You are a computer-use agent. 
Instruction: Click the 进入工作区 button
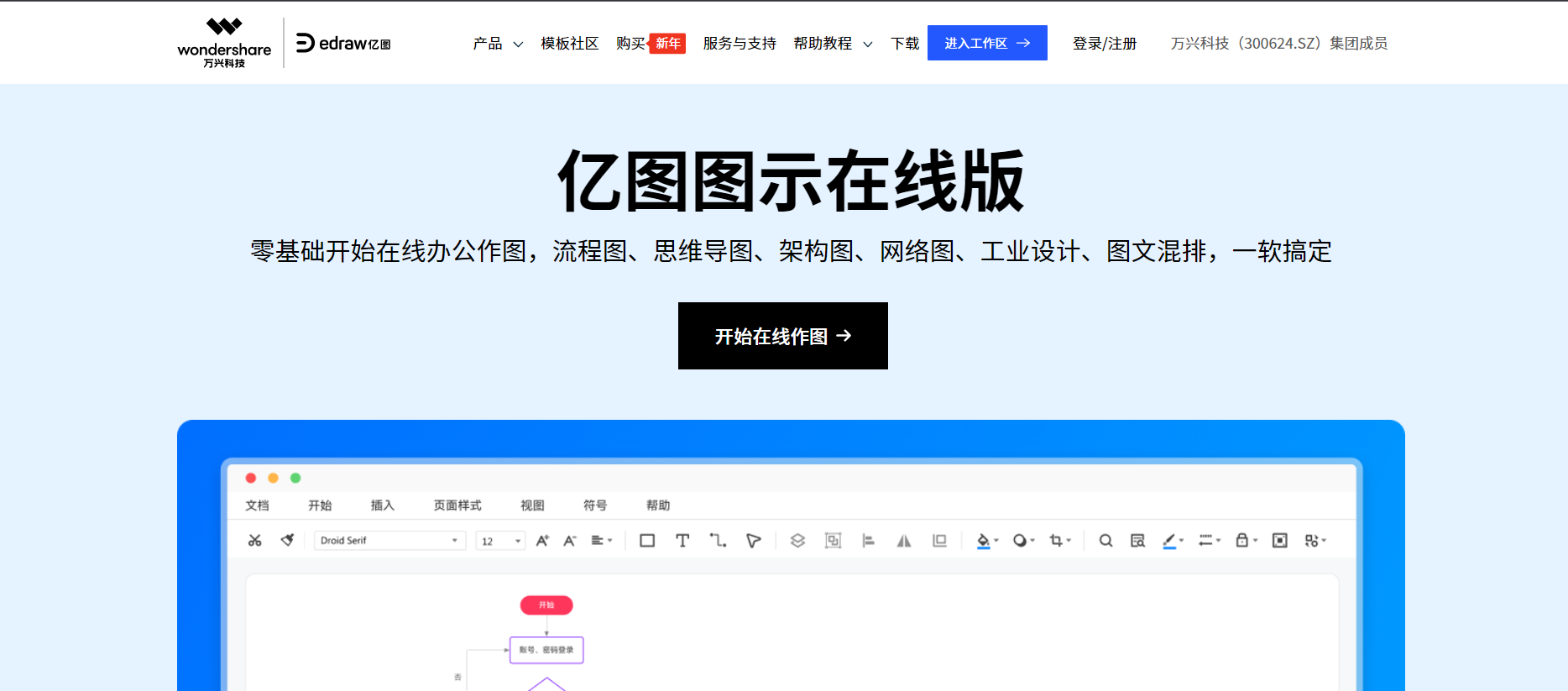987,43
